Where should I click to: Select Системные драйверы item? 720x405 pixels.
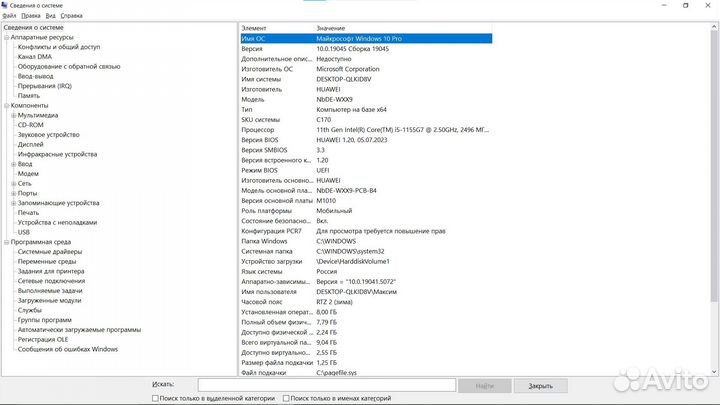coord(50,252)
